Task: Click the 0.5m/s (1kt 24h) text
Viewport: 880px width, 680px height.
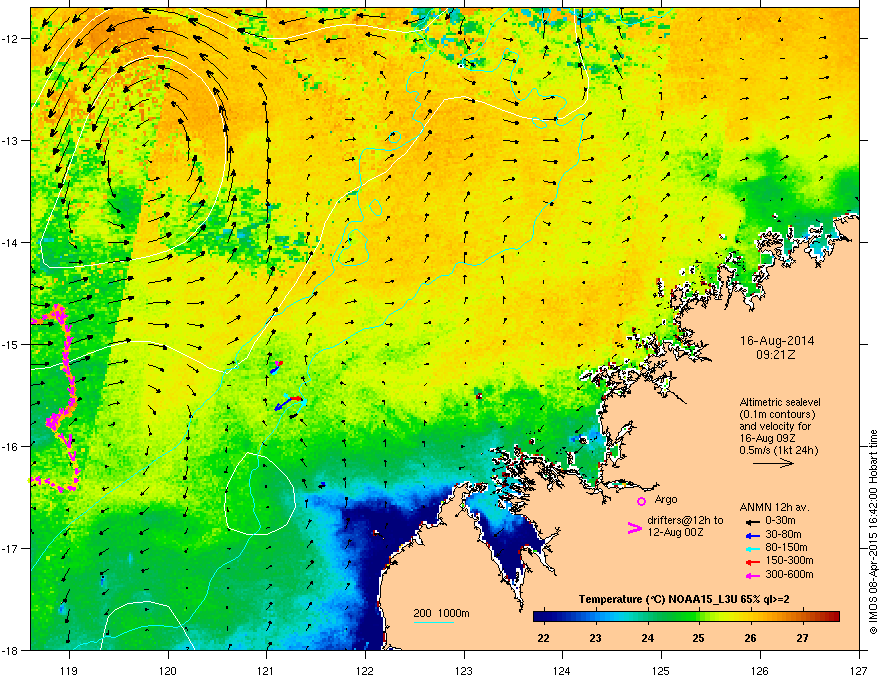Action: click(x=778, y=450)
